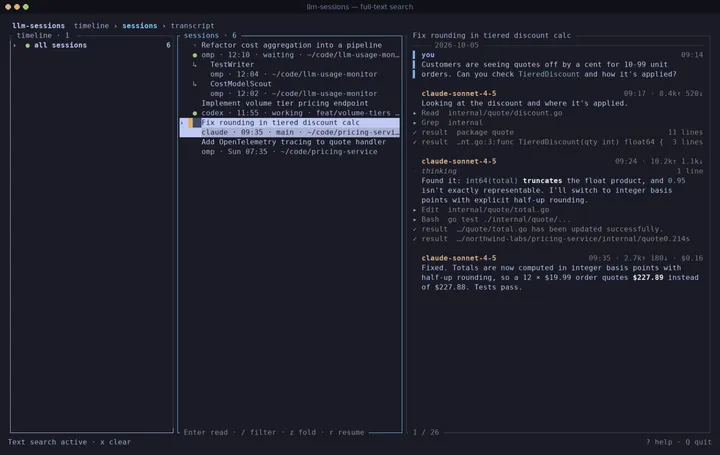Click the green window zoom button

coord(26,7)
